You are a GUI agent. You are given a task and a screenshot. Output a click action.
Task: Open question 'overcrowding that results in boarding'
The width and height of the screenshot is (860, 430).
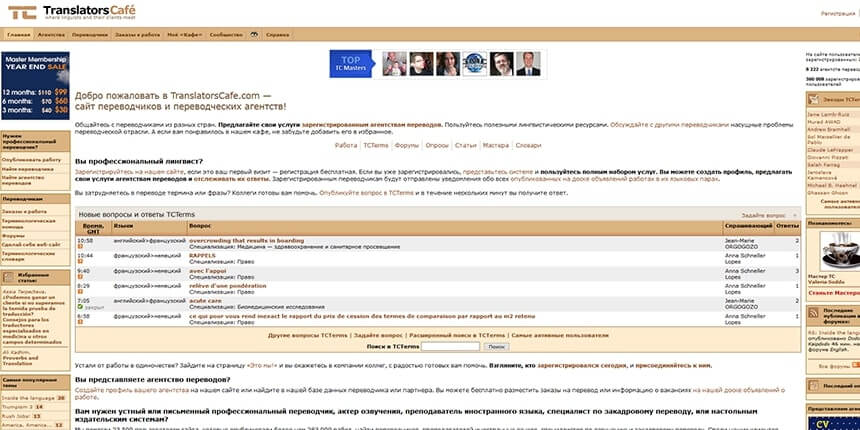point(246,240)
